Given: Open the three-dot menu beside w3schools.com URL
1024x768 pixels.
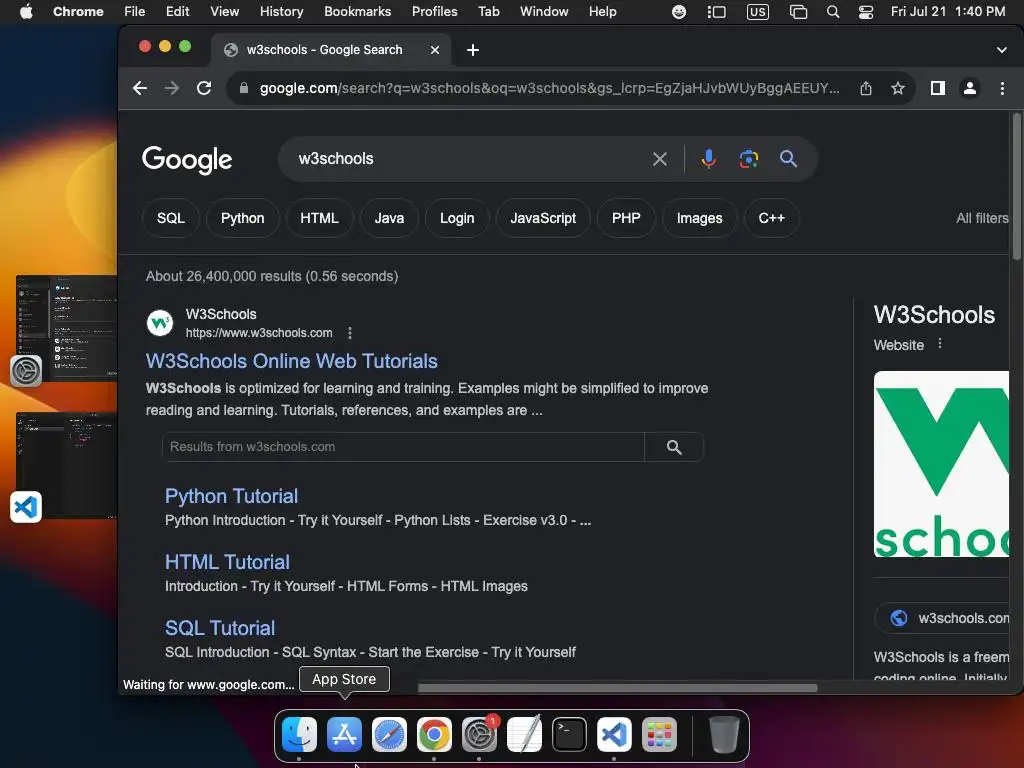Looking at the screenshot, I should [350, 333].
